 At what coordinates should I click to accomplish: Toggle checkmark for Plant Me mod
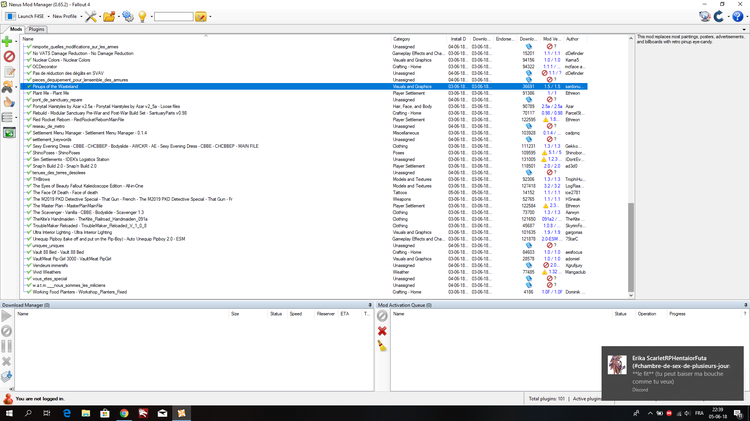click(29, 93)
